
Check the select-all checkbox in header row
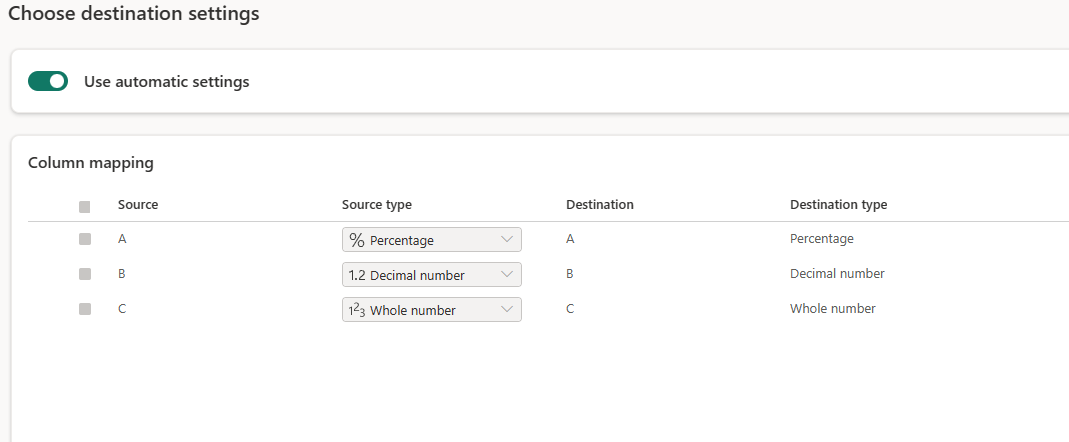[x=85, y=207]
